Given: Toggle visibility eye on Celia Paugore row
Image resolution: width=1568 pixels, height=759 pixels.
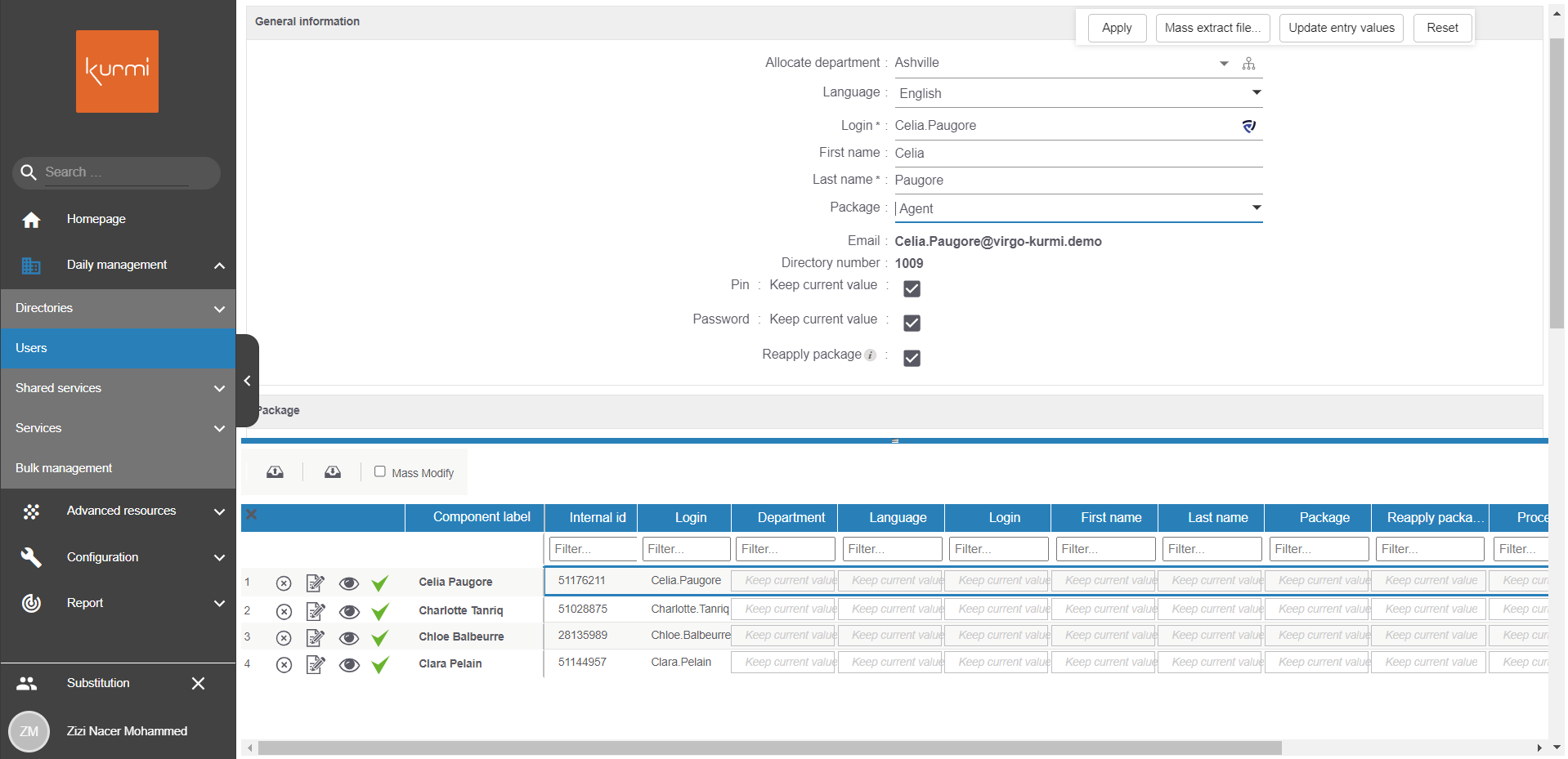Looking at the screenshot, I should click(x=349, y=583).
